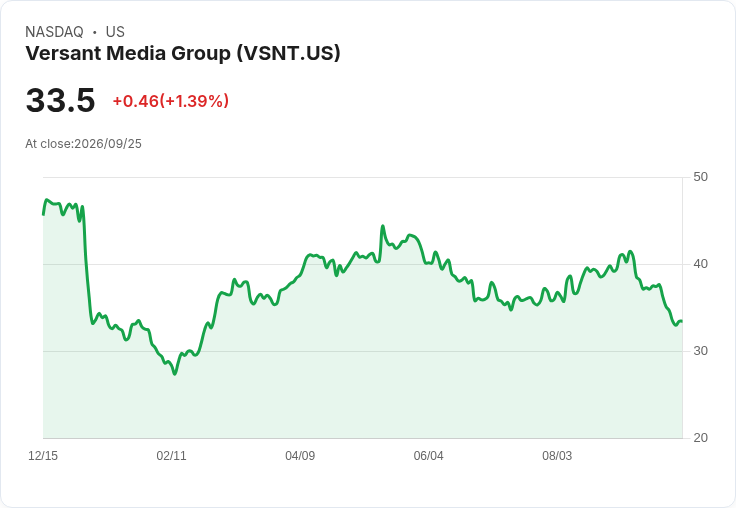The width and height of the screenshot is (736, 508).
Task: Click the 30 price axis label
Action: (700, 351)
